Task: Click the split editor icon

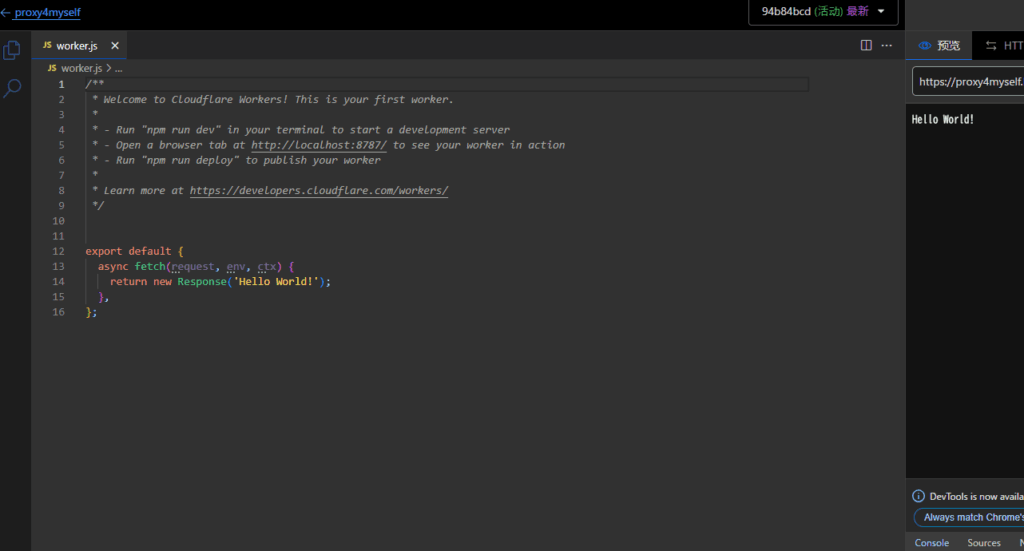Action: pos(866,46)
